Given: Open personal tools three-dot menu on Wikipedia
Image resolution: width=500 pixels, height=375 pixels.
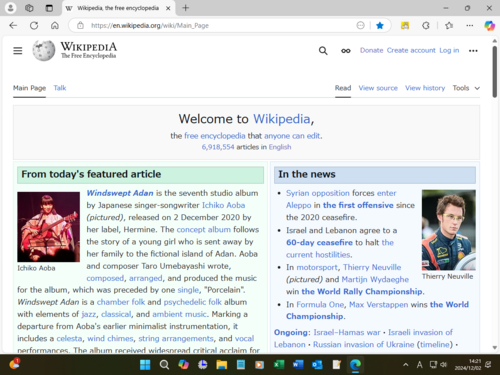Looking at the screenshot, I should point(473,51).
